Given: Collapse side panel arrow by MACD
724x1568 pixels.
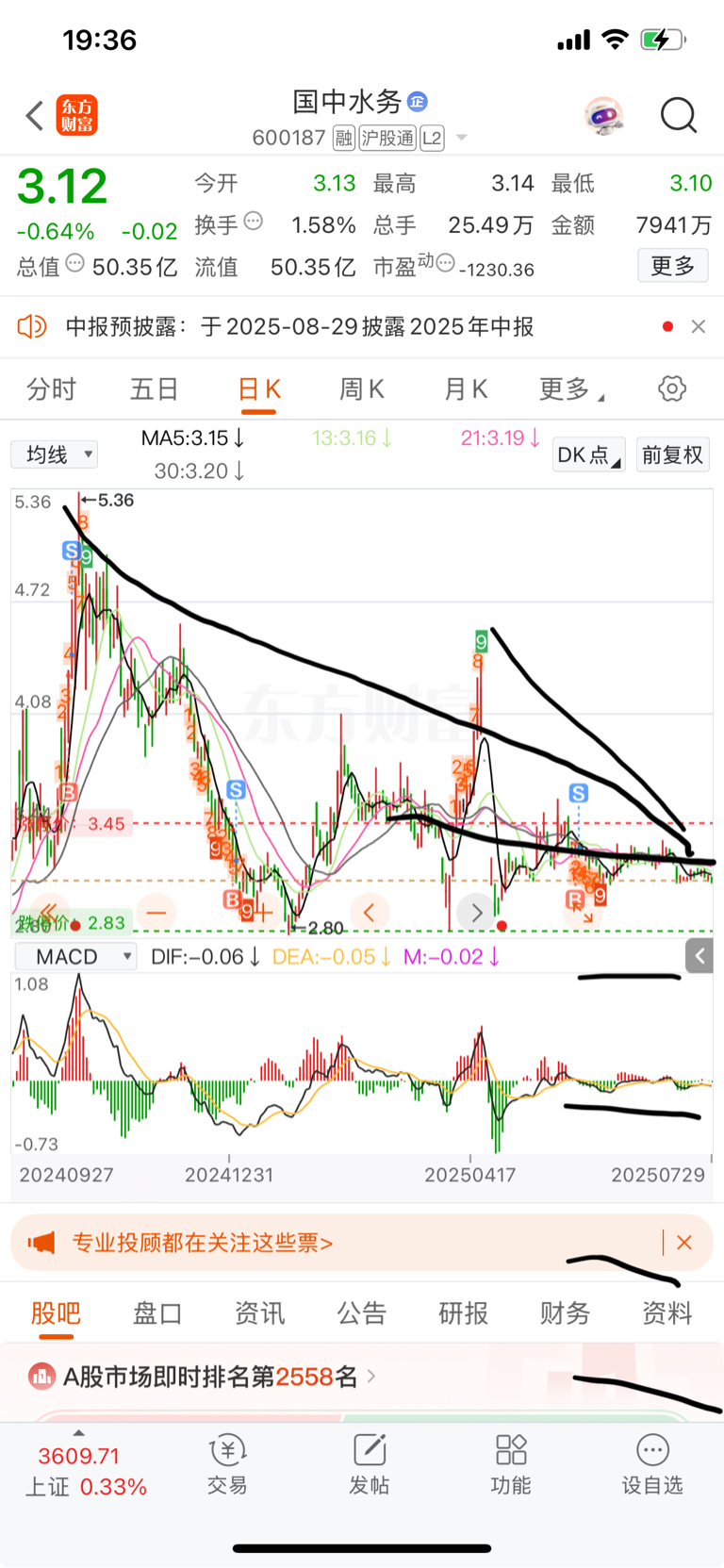Looking at the screenshot, I should [x=699, y=956].
